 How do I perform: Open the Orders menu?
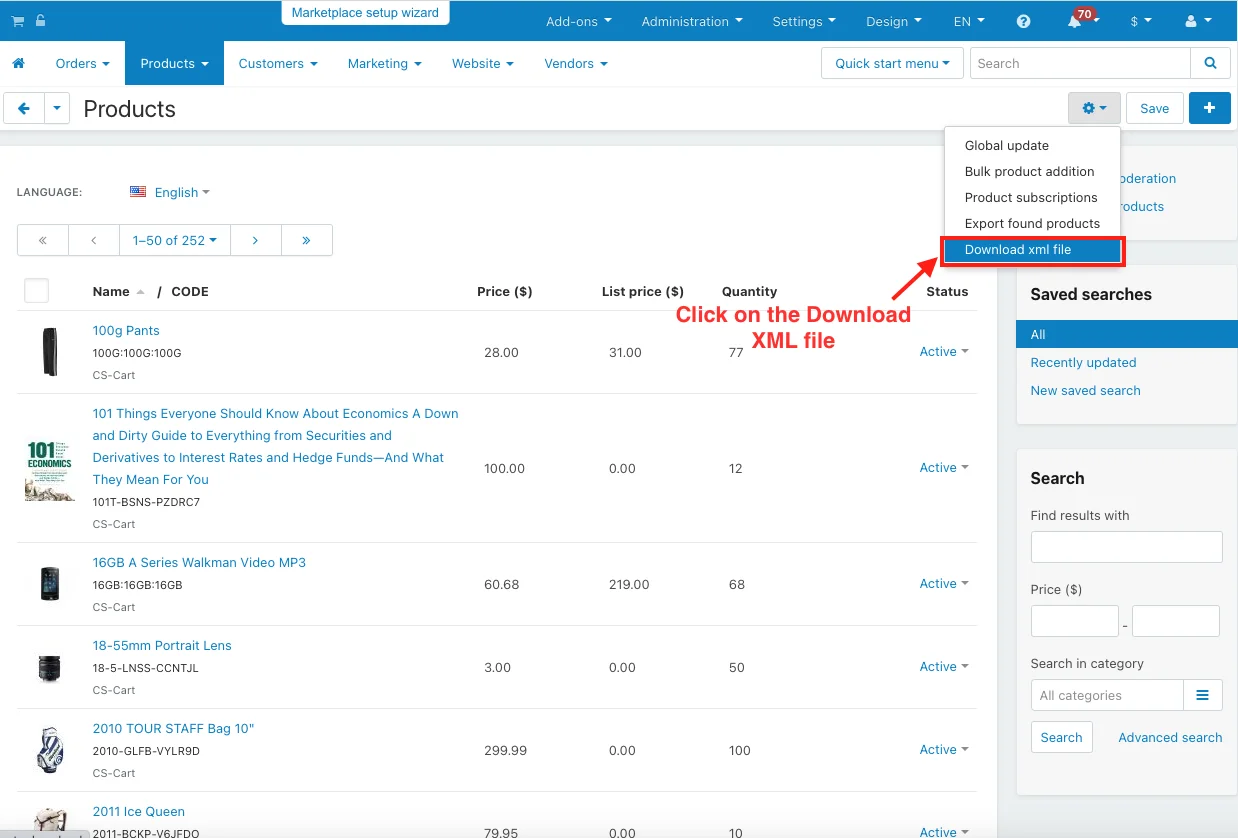pyautogui.click(x=83, y=63)
